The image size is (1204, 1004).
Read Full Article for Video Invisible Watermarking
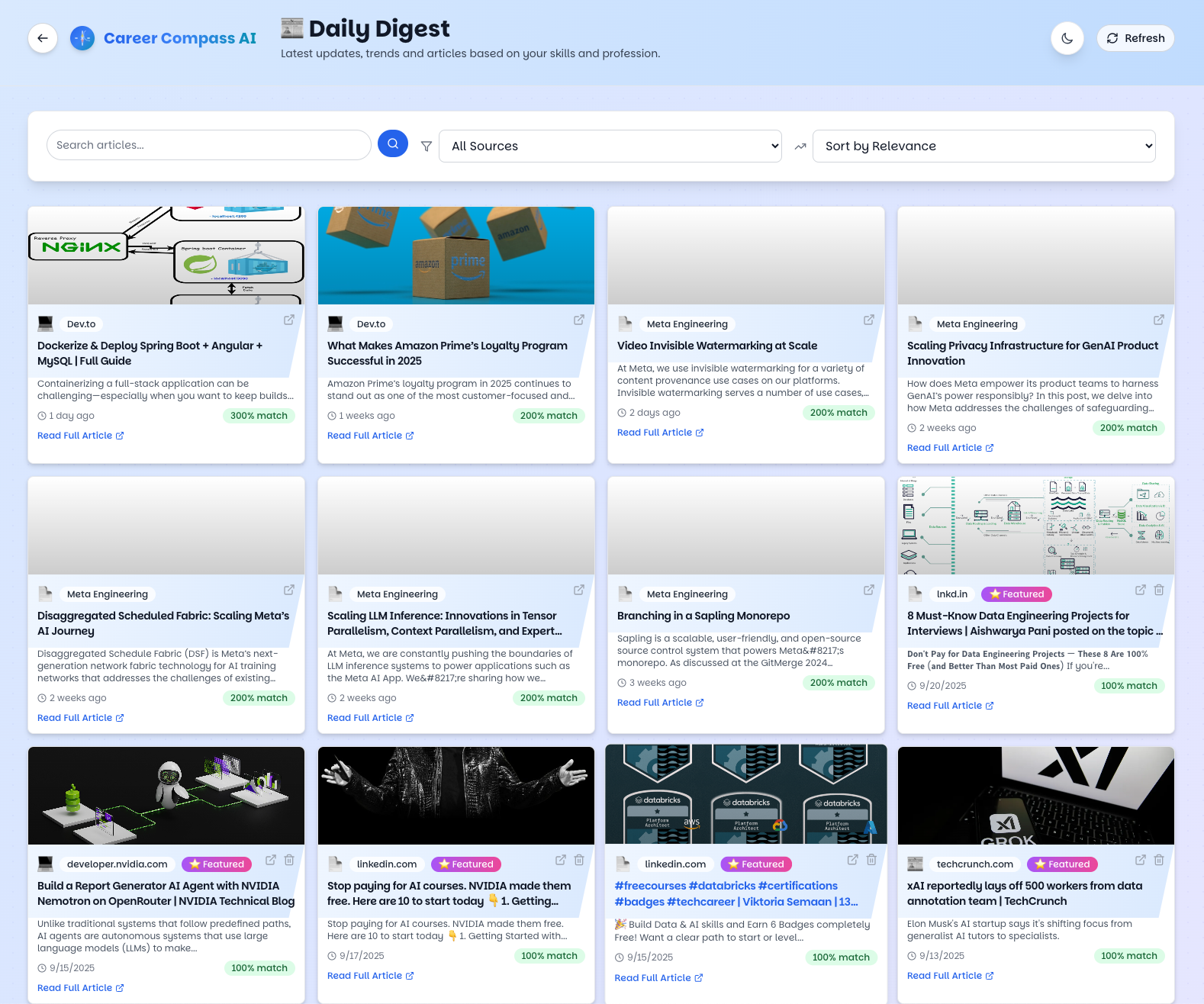(x=661, y=433)
